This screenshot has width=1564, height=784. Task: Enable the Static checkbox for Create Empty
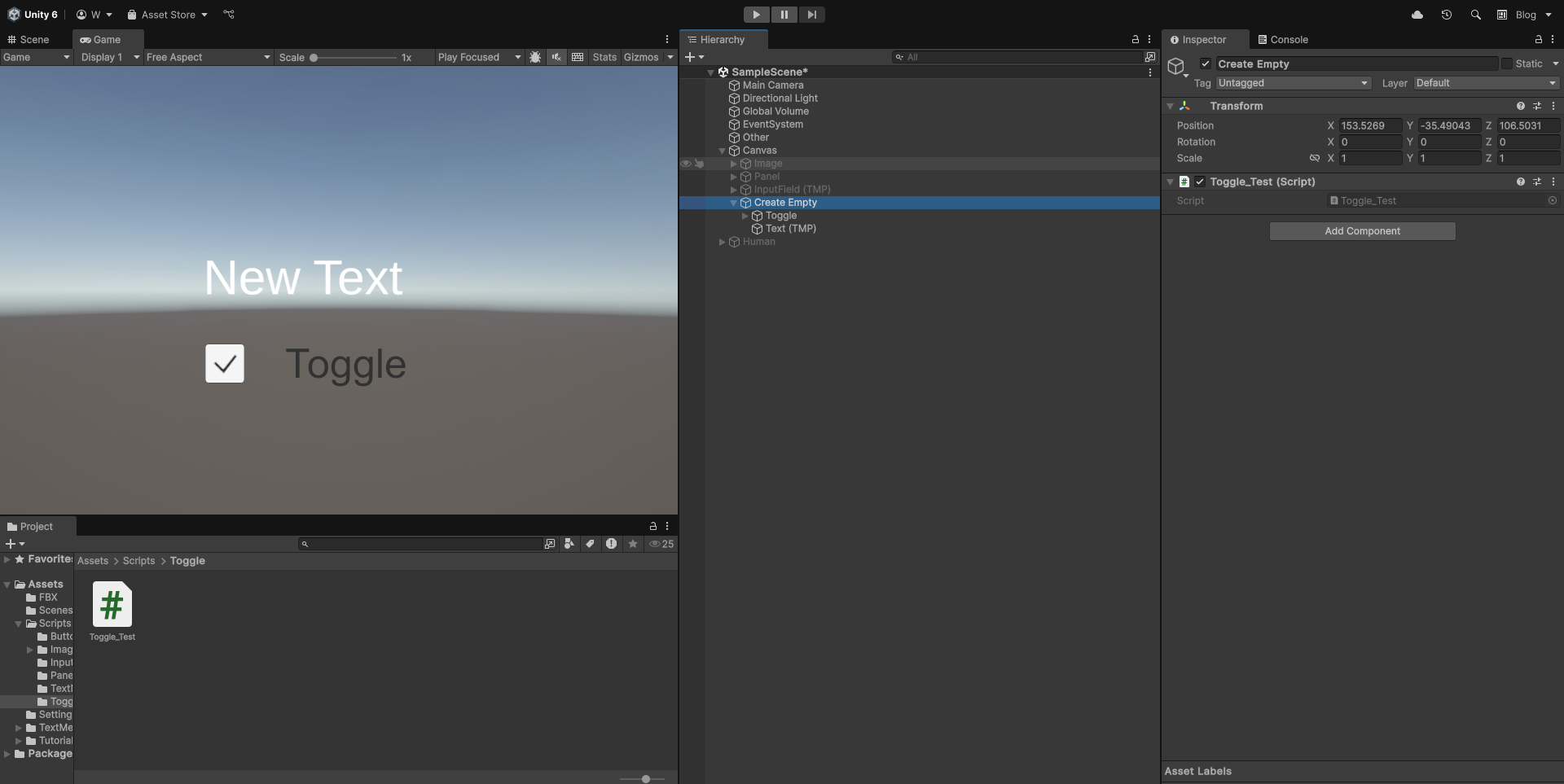[x=1509, y=64]
